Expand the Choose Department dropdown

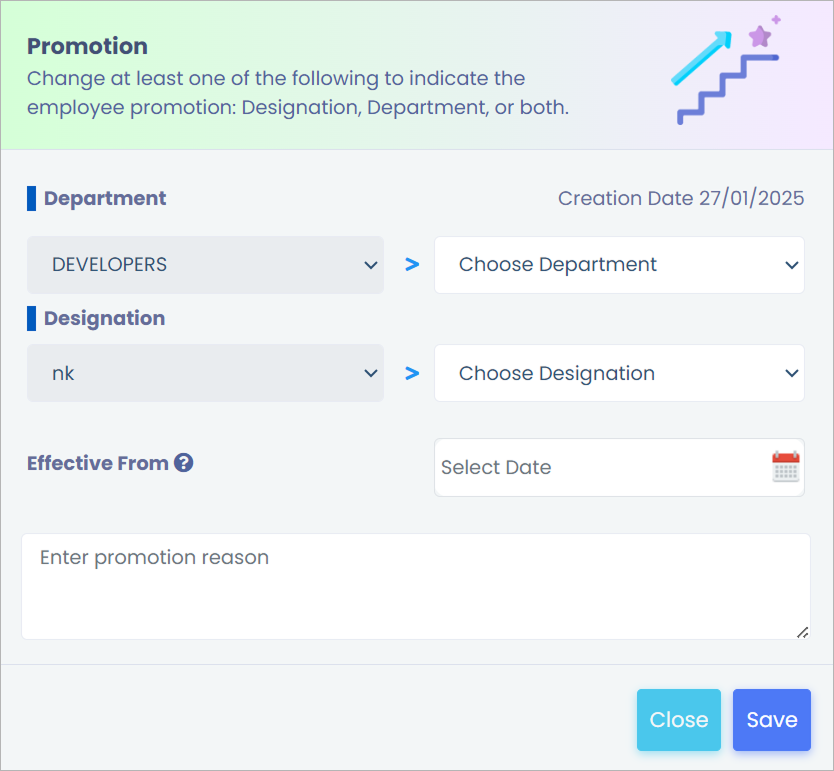[619, 265]
